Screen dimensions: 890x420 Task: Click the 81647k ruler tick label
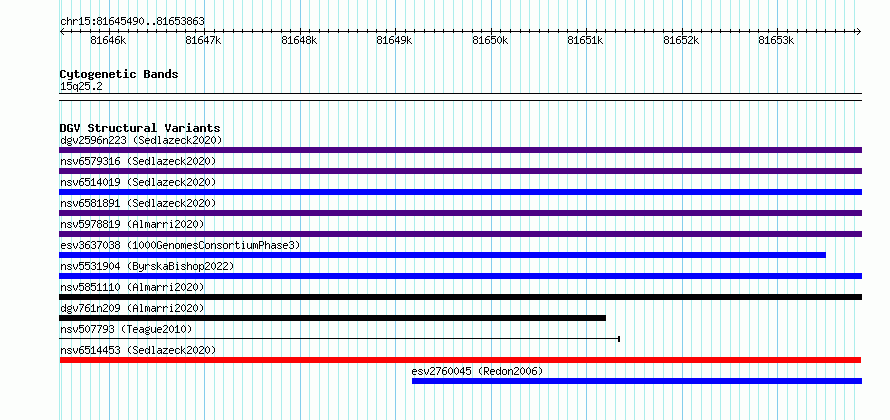(x=204, y=41)
